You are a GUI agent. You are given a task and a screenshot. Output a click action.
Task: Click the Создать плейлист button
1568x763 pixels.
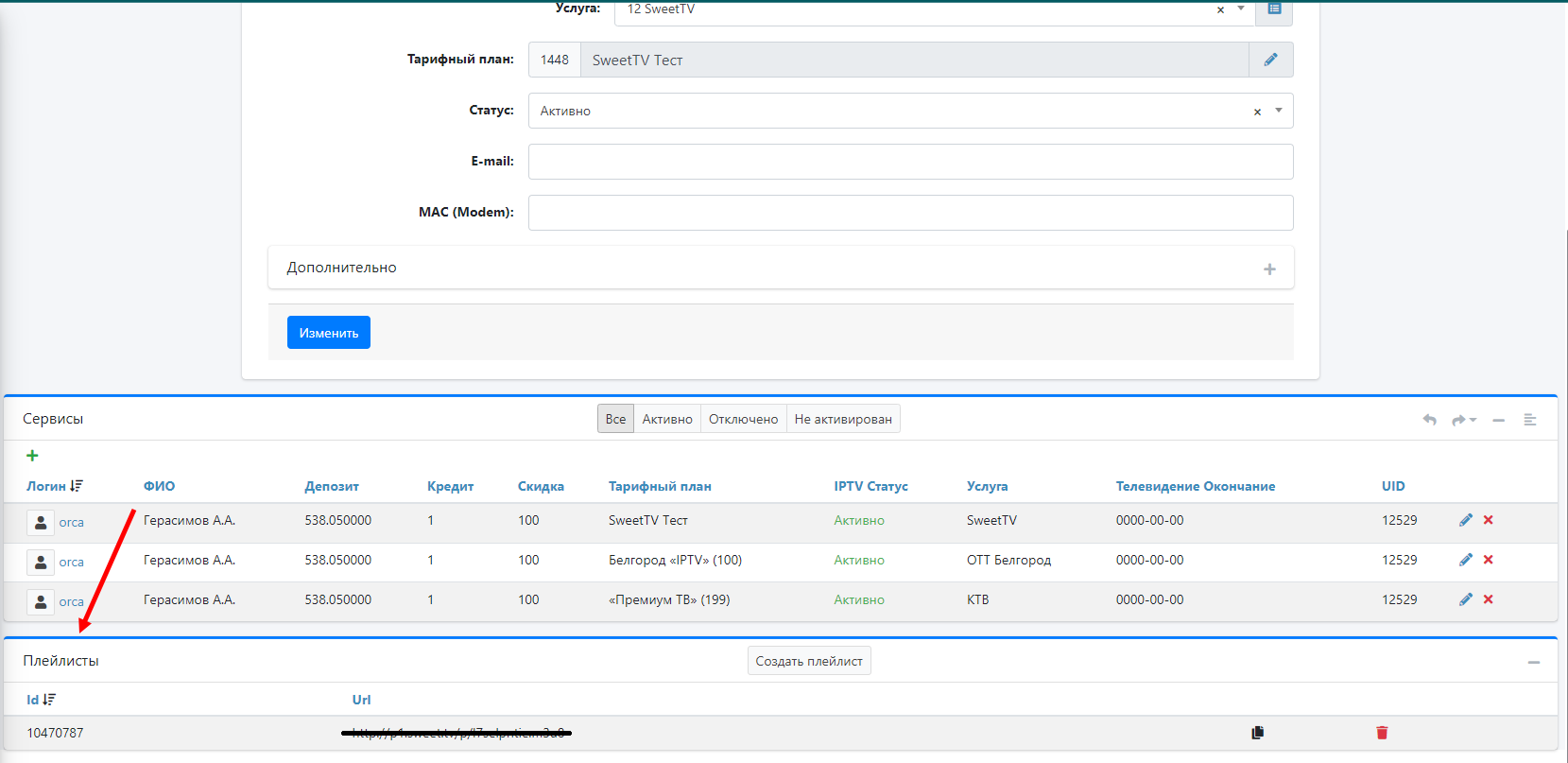(809, 661)
